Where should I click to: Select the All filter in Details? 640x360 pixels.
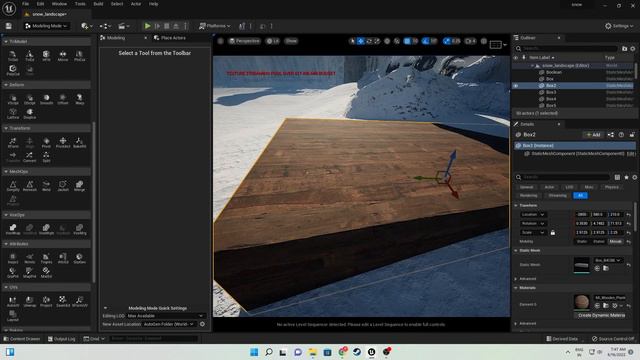(x=580, y=196)
